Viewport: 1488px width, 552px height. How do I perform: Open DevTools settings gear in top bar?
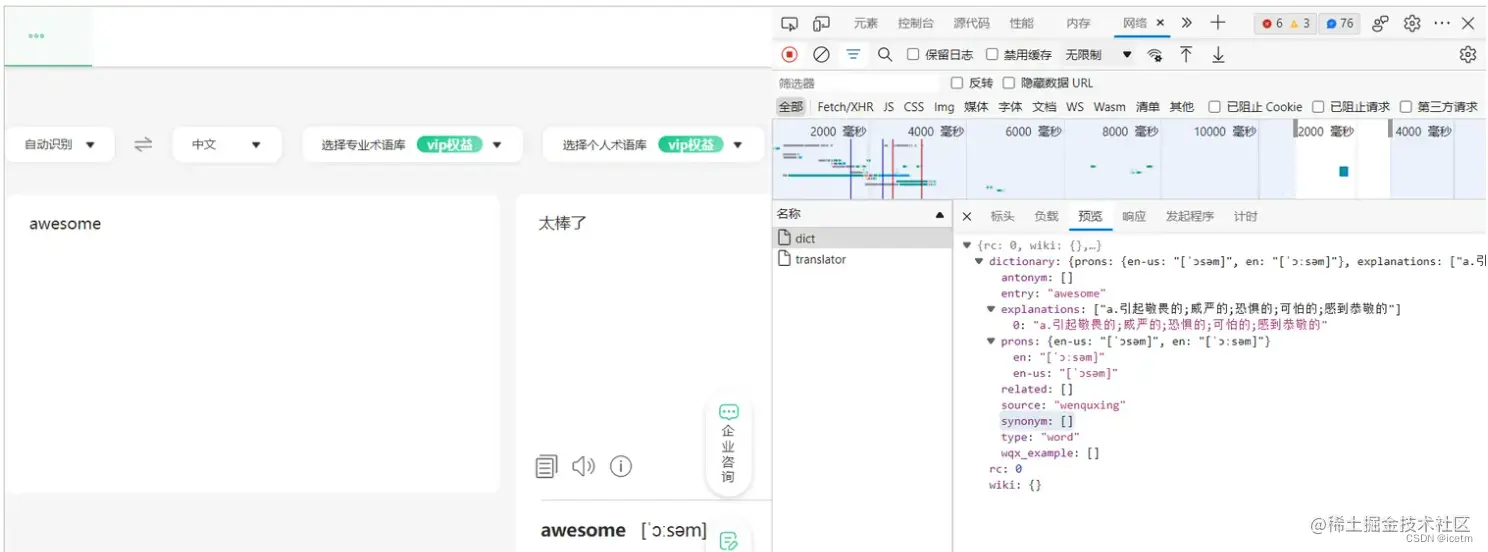[1412, 23]
